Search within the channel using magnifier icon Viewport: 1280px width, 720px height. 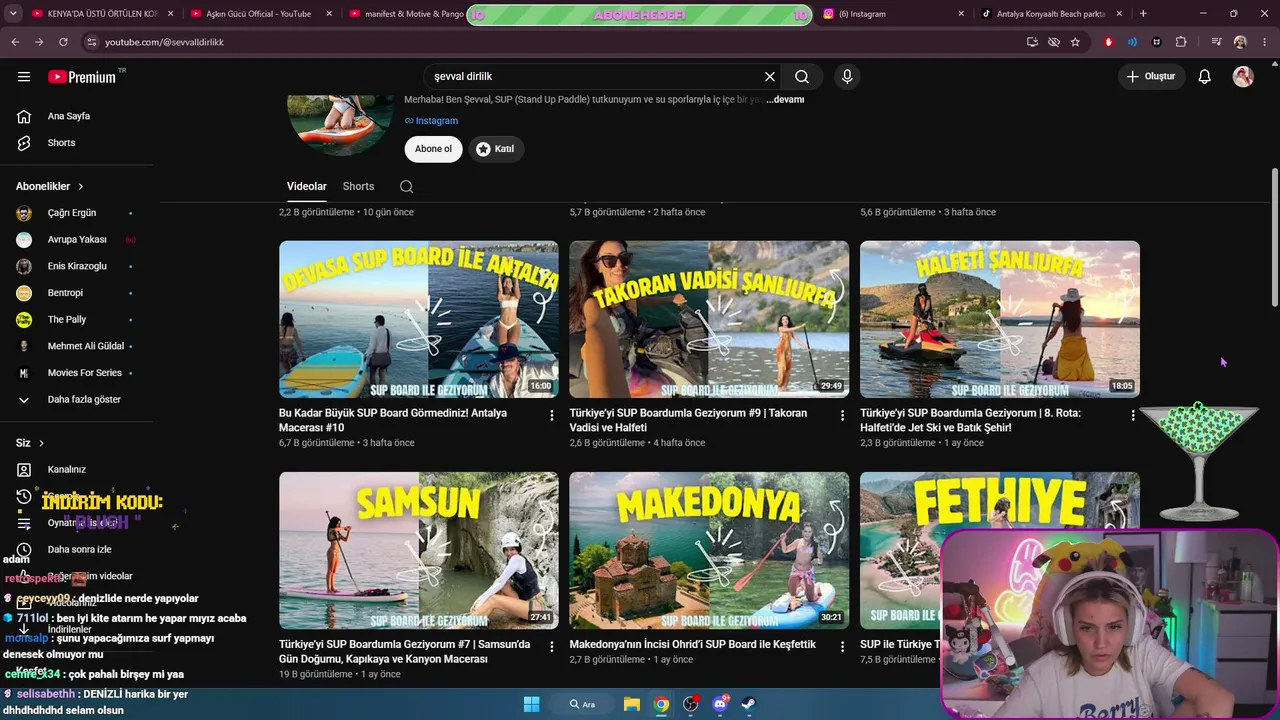(406, 186)
